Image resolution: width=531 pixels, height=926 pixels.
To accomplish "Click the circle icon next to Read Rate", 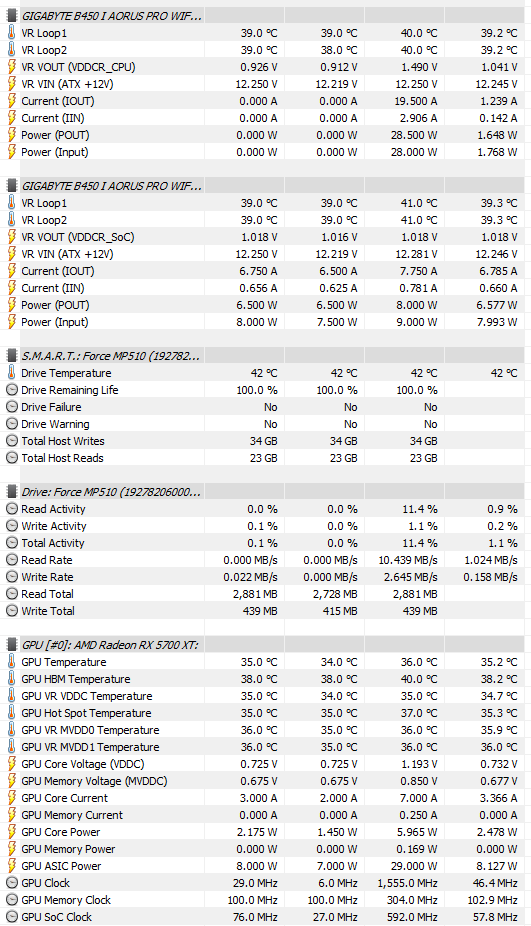I will tap(12, 560).
